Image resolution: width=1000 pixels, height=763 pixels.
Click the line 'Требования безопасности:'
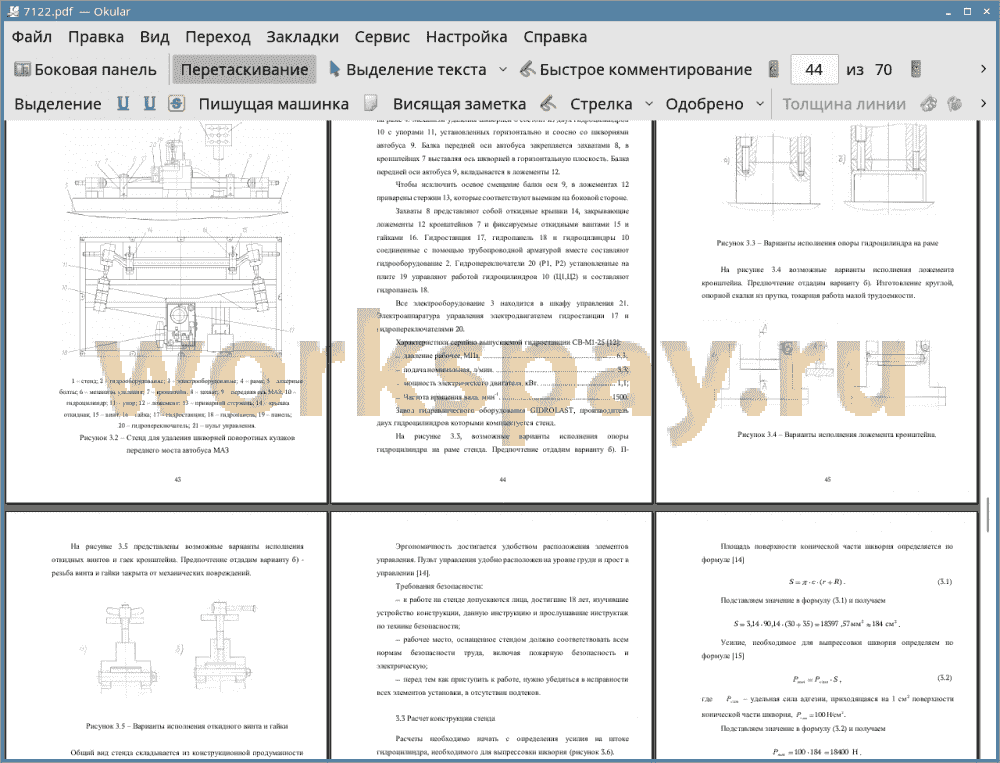pyautogui.click(x=439, y=586)
